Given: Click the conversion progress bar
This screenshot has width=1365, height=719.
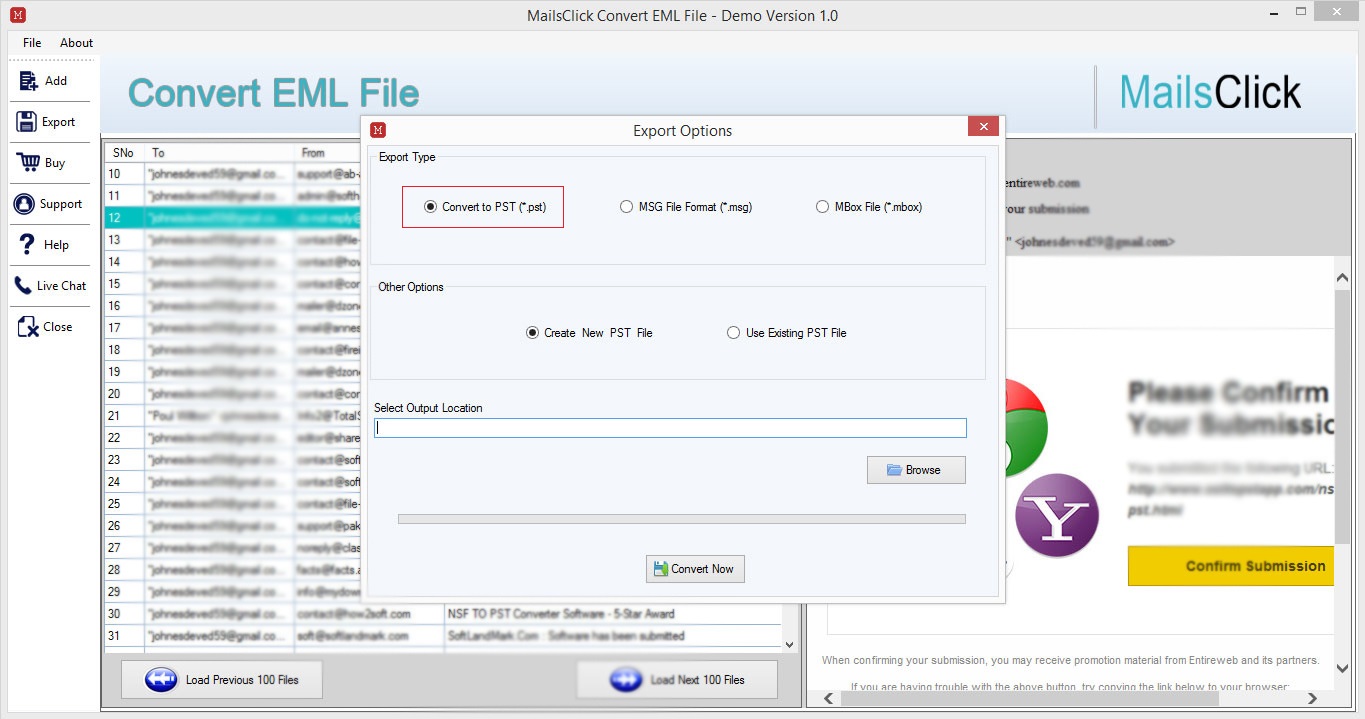Looking at the screenshot, I should (682, 519).
